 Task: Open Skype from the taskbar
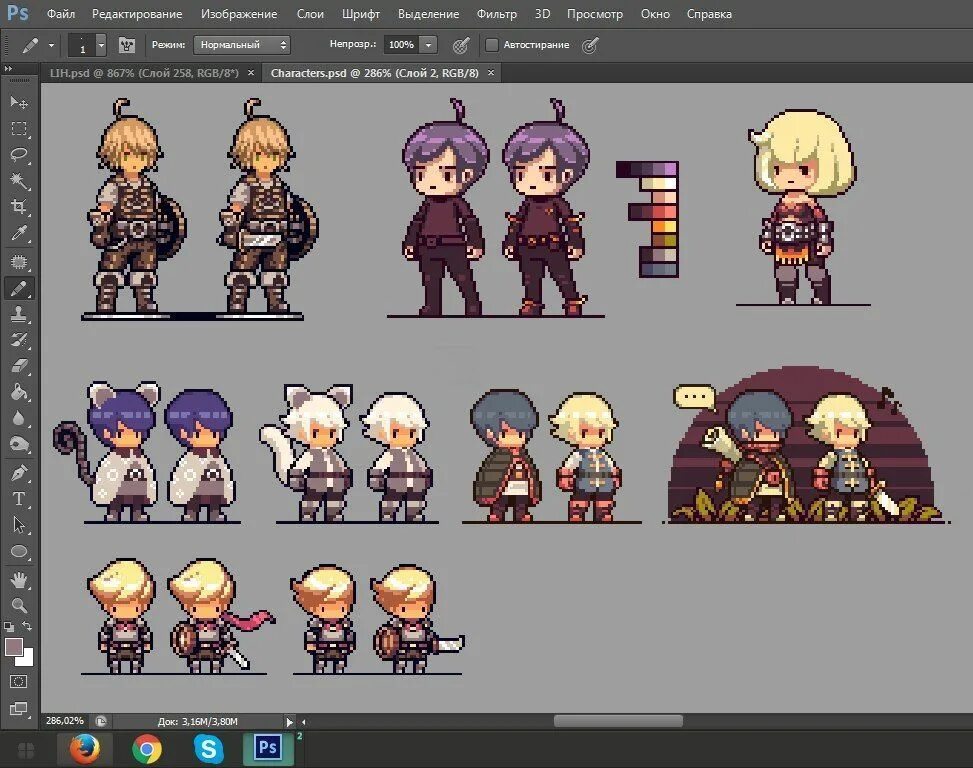(x=208, y=749)
